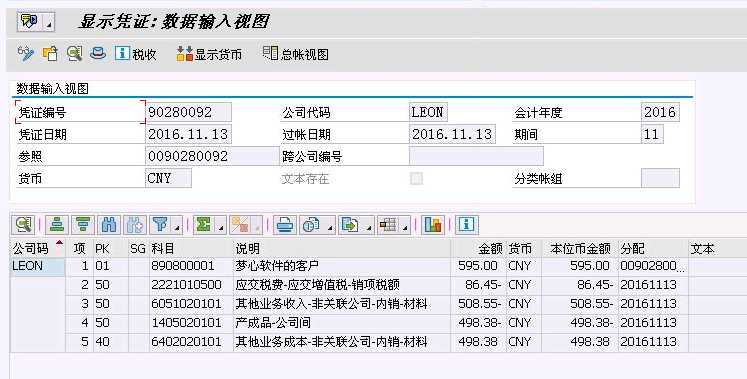Image resolution: width=747 pixels, height=379 pixels.
Task: Select amount cell 508.55- in 金额 column
Action: point(478,304)
